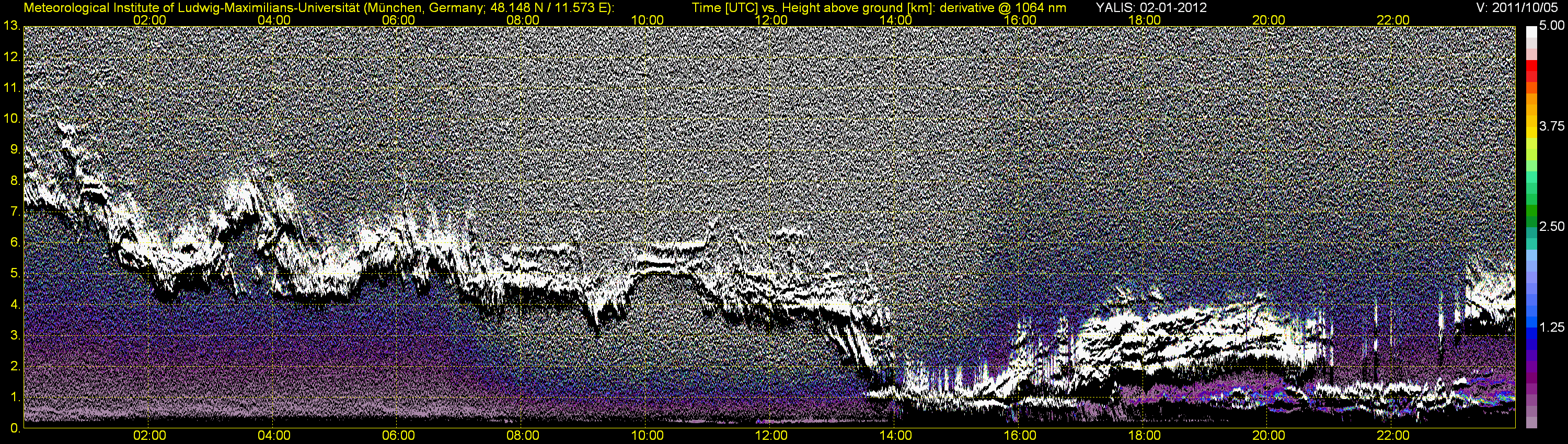The height and width of the screenshot is (444, 1568).
Task: Click the 18:00 label on the bottom time axis
Action: [x=1144, y=436]
